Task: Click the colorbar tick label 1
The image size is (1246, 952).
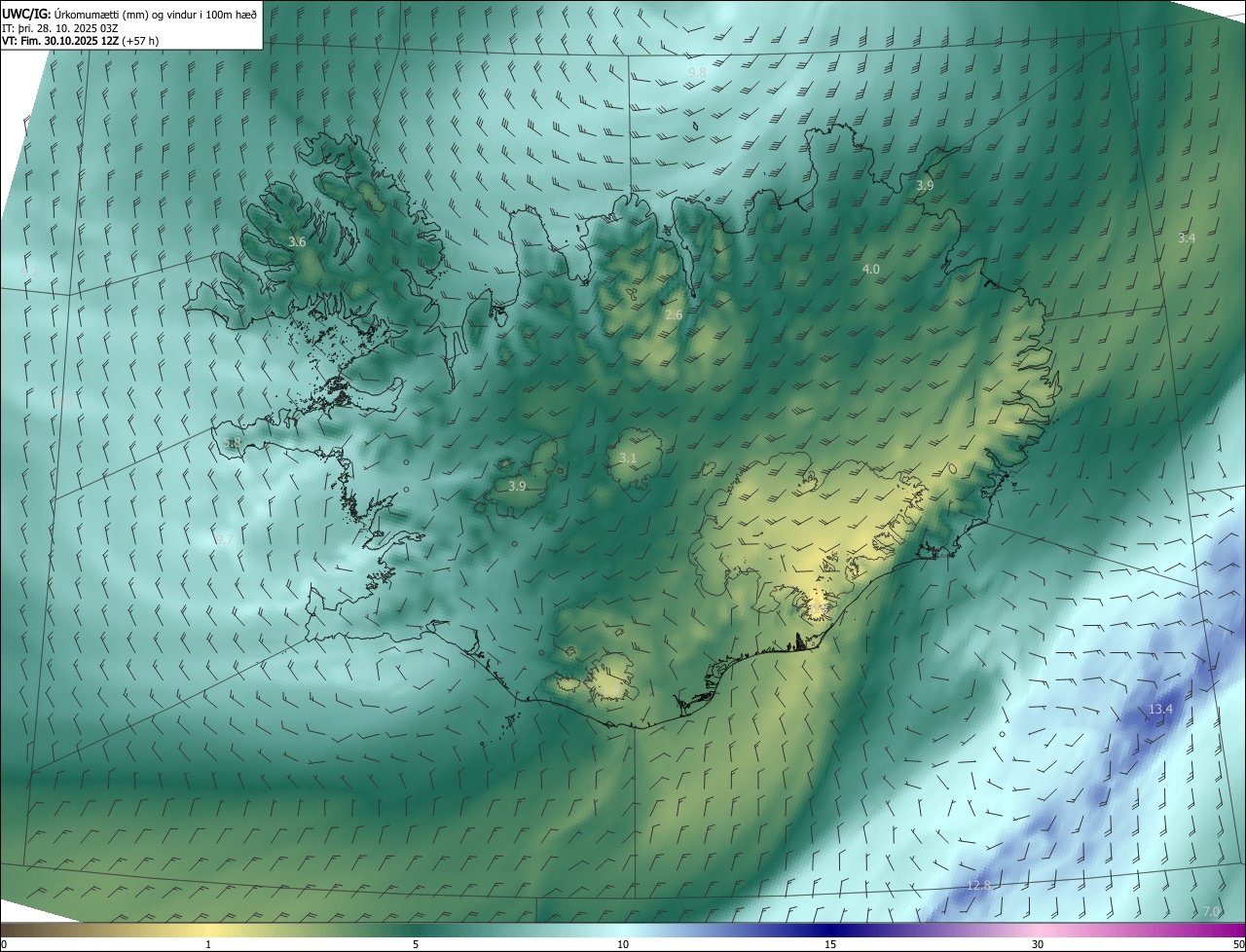Action: (x=208, y=944)
